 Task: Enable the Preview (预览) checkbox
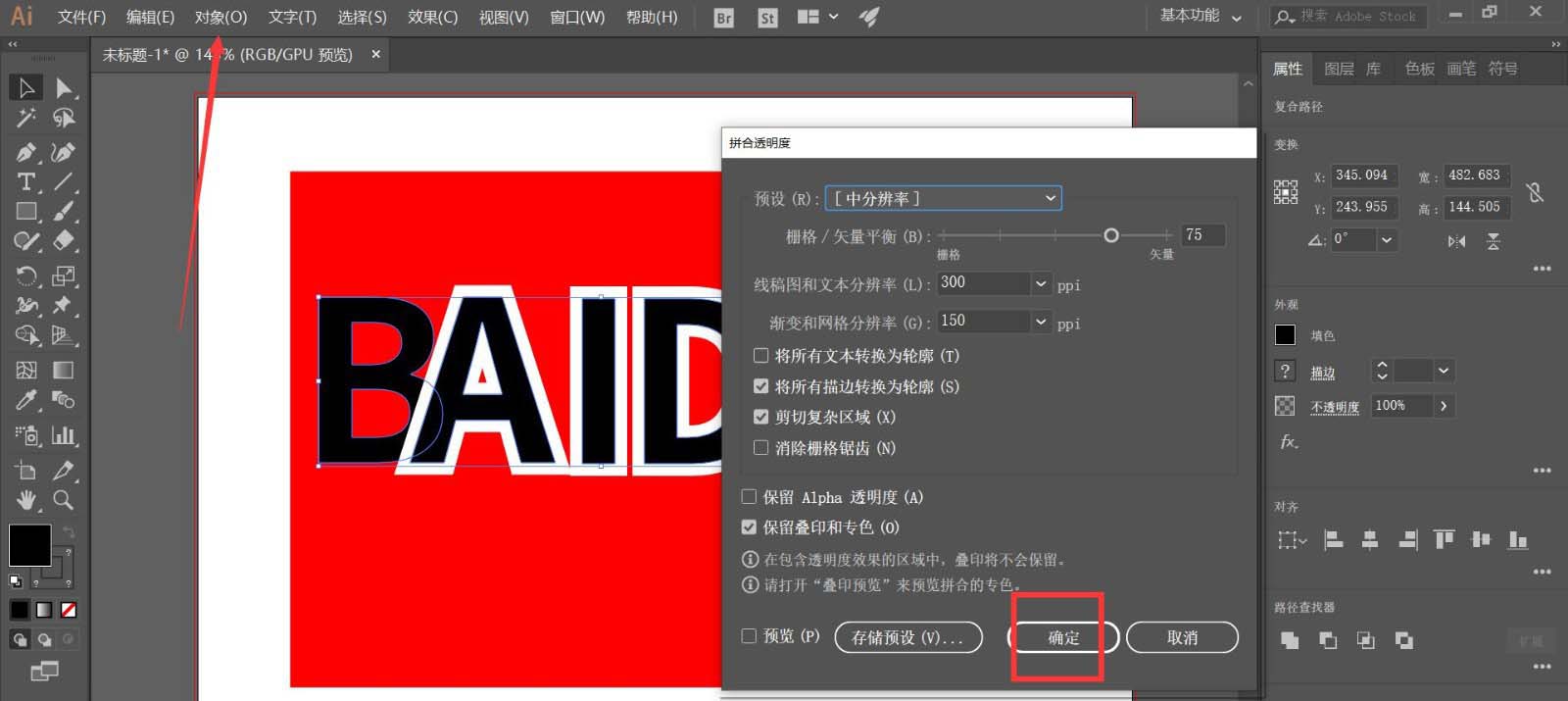tap(749, 636)
